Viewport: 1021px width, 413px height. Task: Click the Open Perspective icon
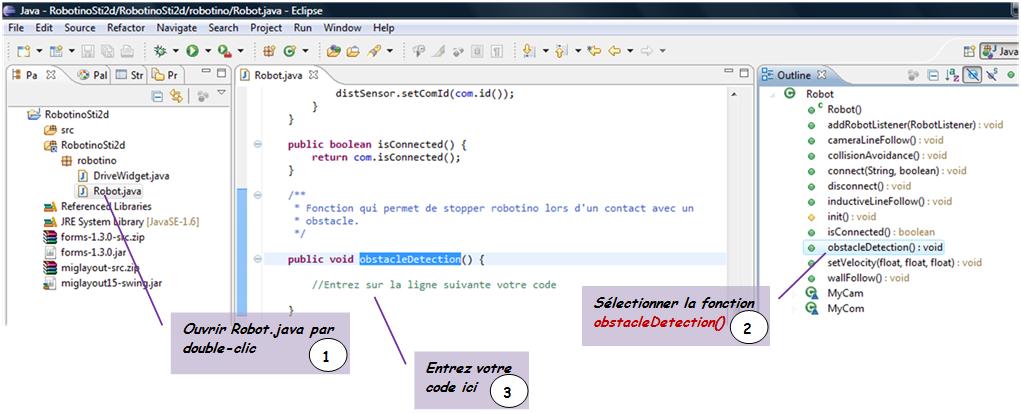click(969, 50)
